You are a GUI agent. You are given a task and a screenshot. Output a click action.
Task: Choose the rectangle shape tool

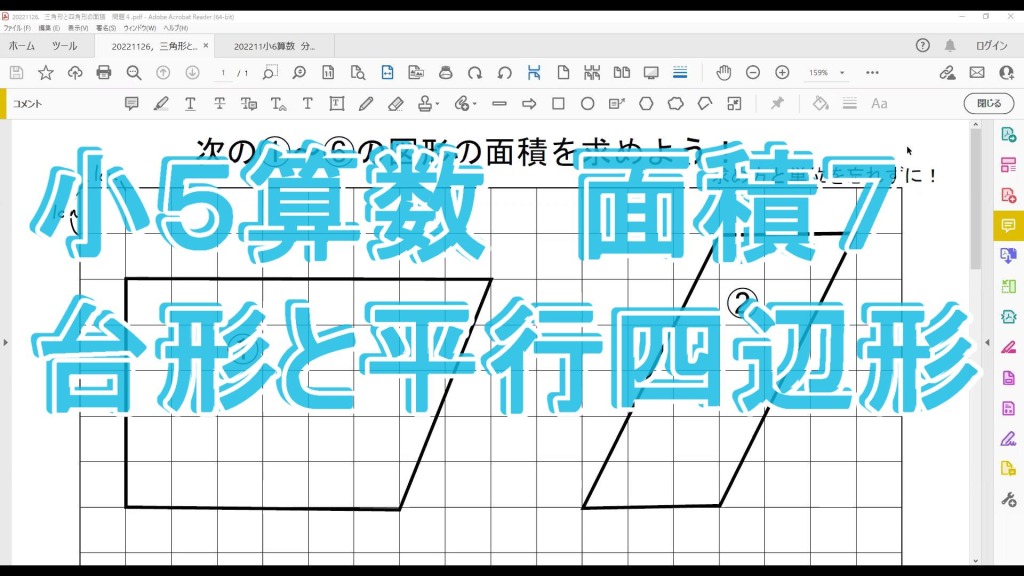coord(558,103)
